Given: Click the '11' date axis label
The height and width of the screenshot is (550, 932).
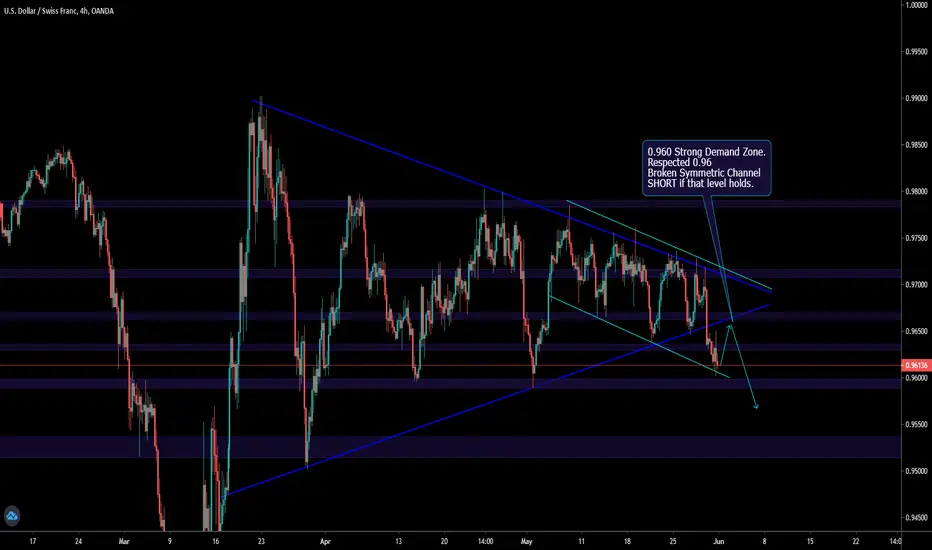Looking at the screenshot, I should coord(581,541).
